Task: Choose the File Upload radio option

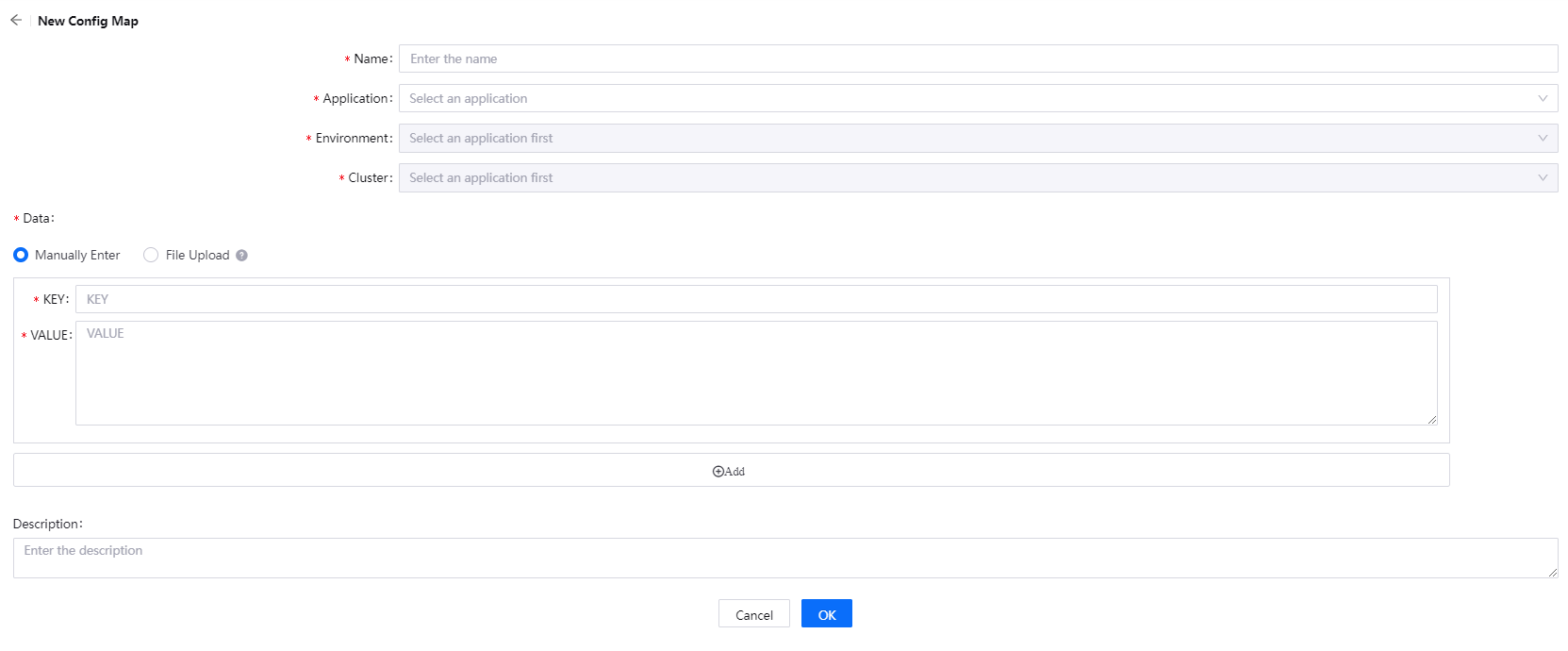Action: 151,255
